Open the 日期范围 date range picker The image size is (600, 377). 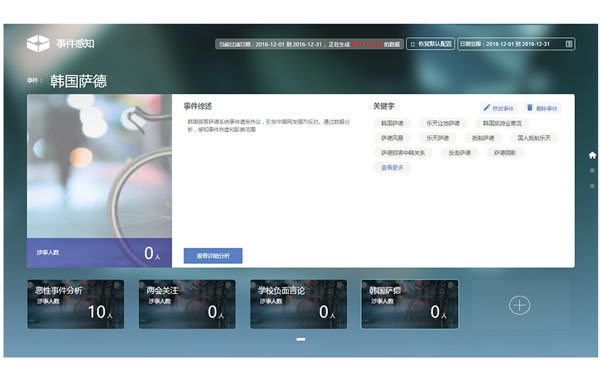pyautogui.click(x=516, y=44)
